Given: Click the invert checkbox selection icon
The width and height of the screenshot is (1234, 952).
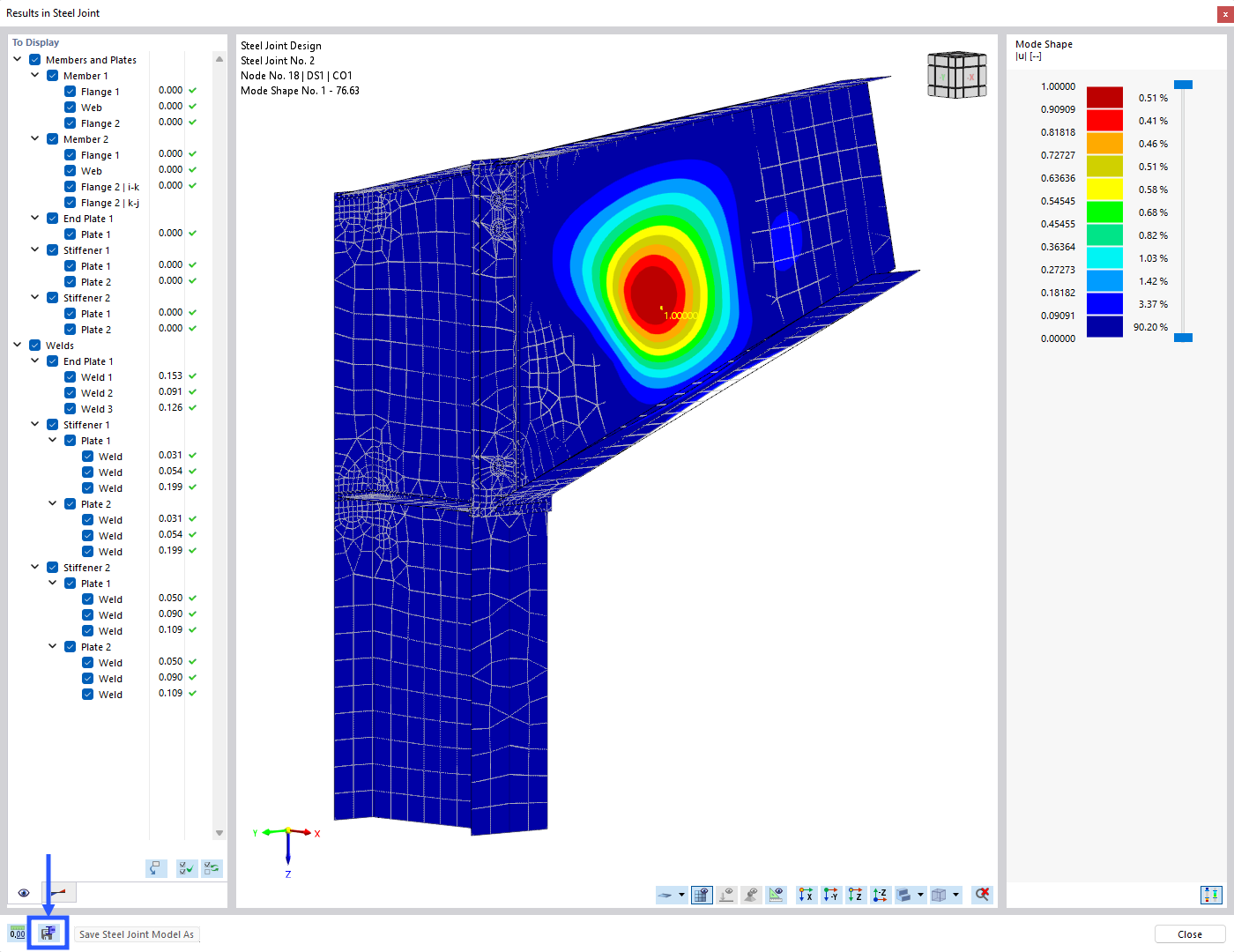Looking at the screenshot, I should (212, 868).
